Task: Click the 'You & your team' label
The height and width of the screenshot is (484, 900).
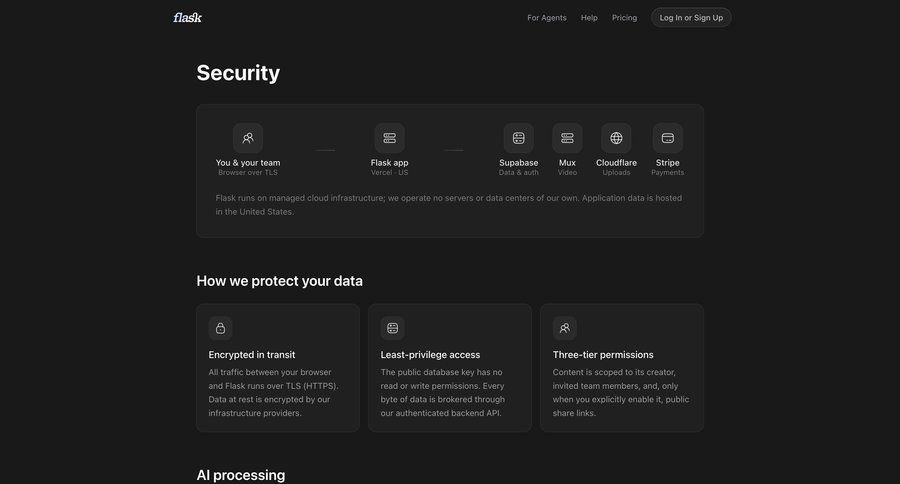Action: pos(248,163)
